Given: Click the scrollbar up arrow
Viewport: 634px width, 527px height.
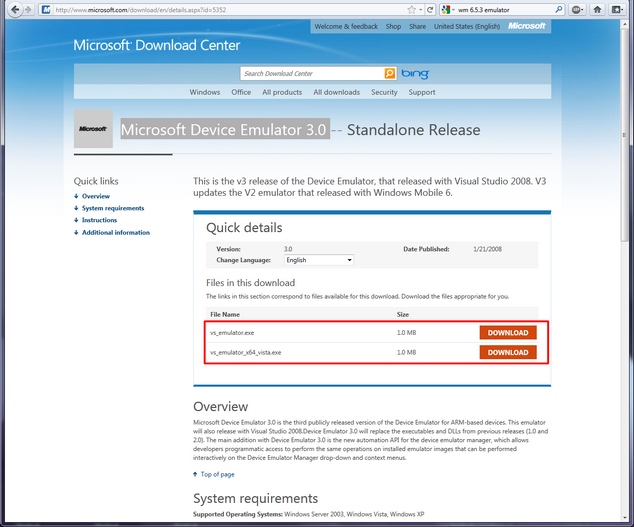Looking at the screenshot, I should tap(625, 24).
